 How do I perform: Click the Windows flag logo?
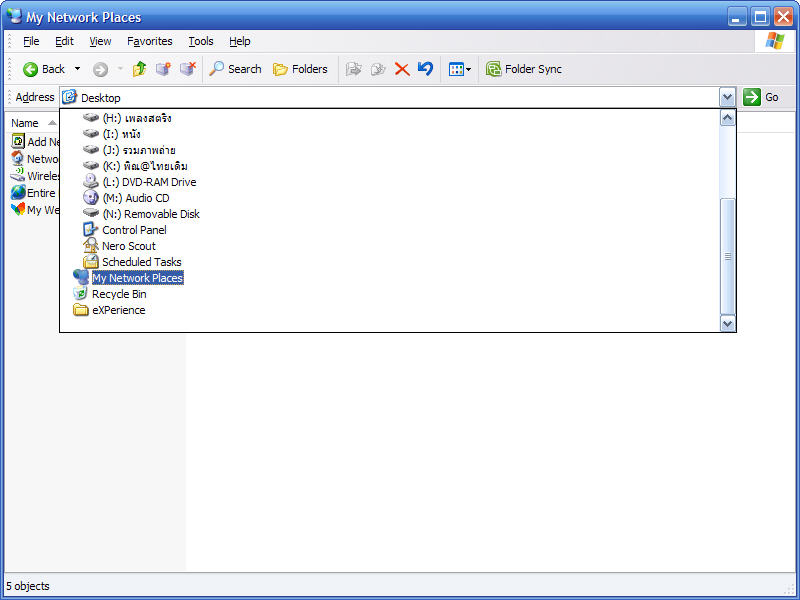(x=775, y=41)
